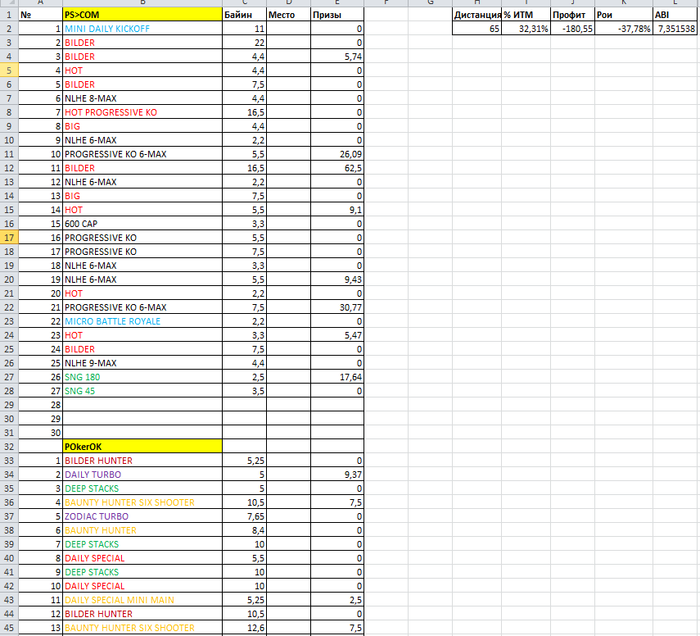Select BILDER HUNTER in row 44
700x636 pixels.
point(142,614)
